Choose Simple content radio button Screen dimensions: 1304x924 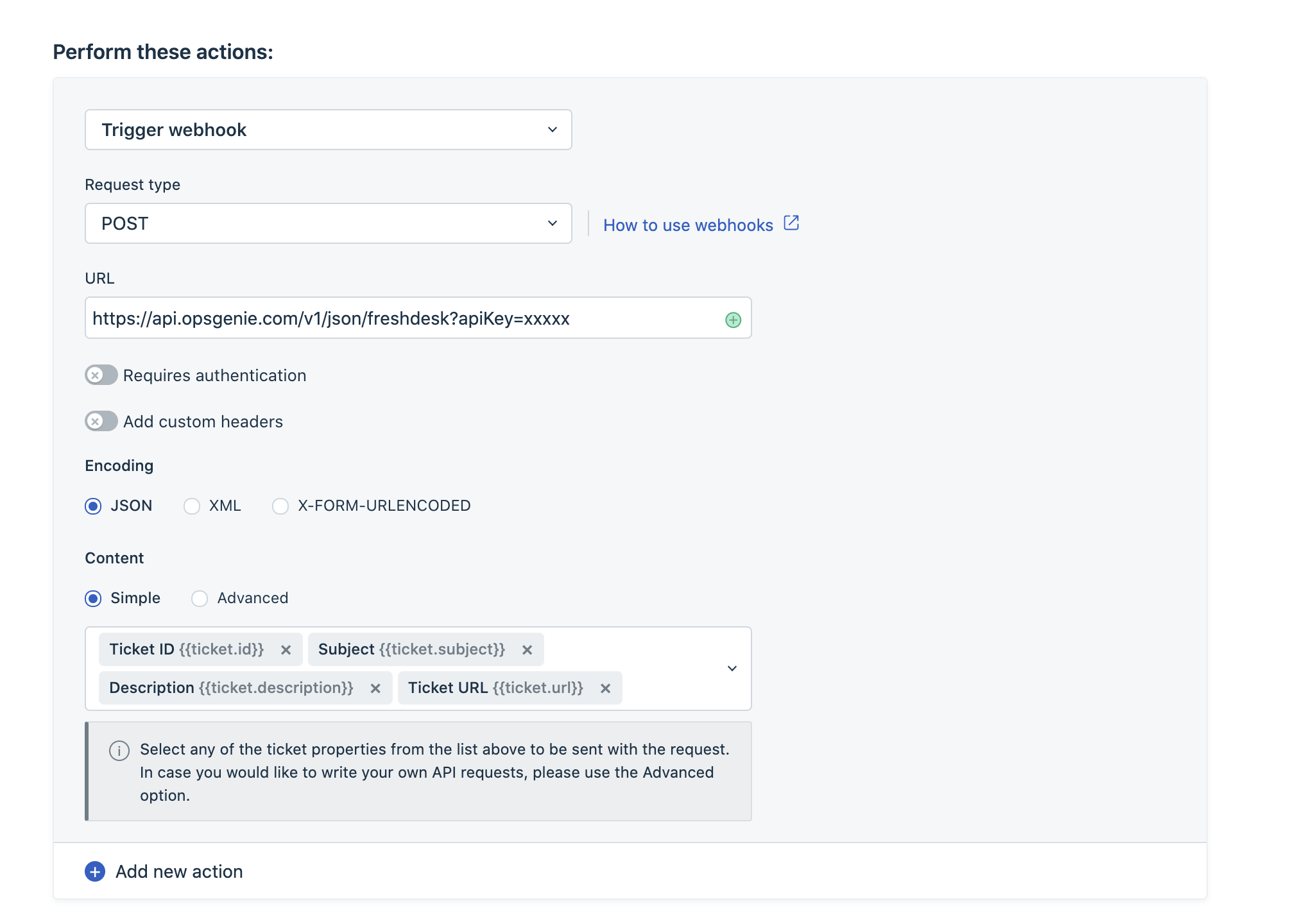coord(93,599)
